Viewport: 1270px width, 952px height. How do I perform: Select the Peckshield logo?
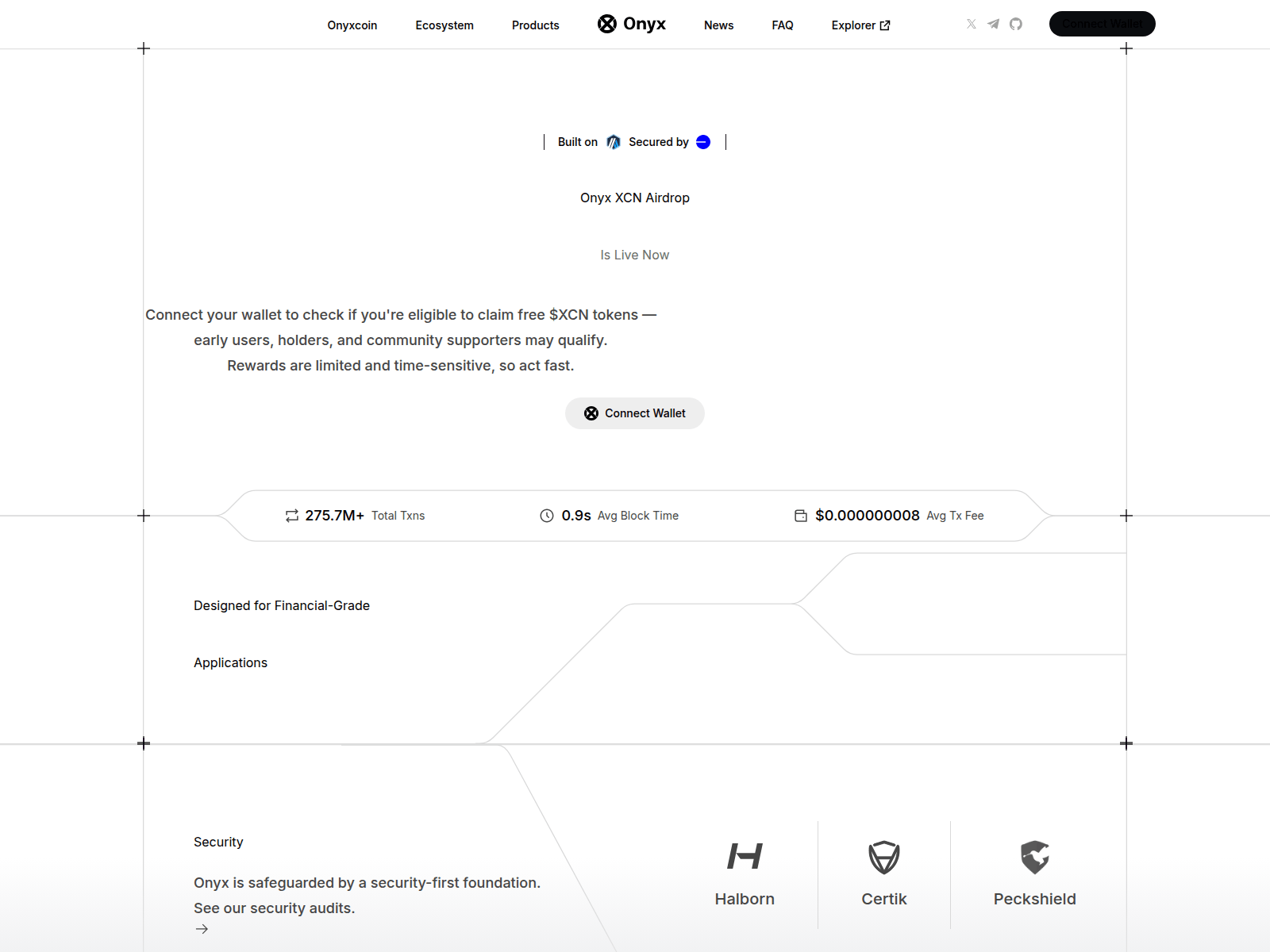[x=1034, y=858]
